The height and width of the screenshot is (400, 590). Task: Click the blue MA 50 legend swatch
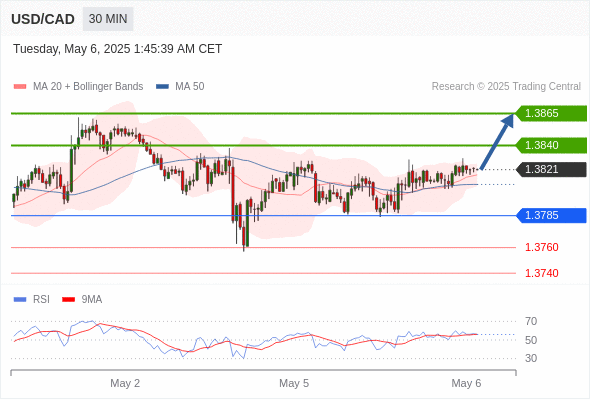click(x=163, y=87)
